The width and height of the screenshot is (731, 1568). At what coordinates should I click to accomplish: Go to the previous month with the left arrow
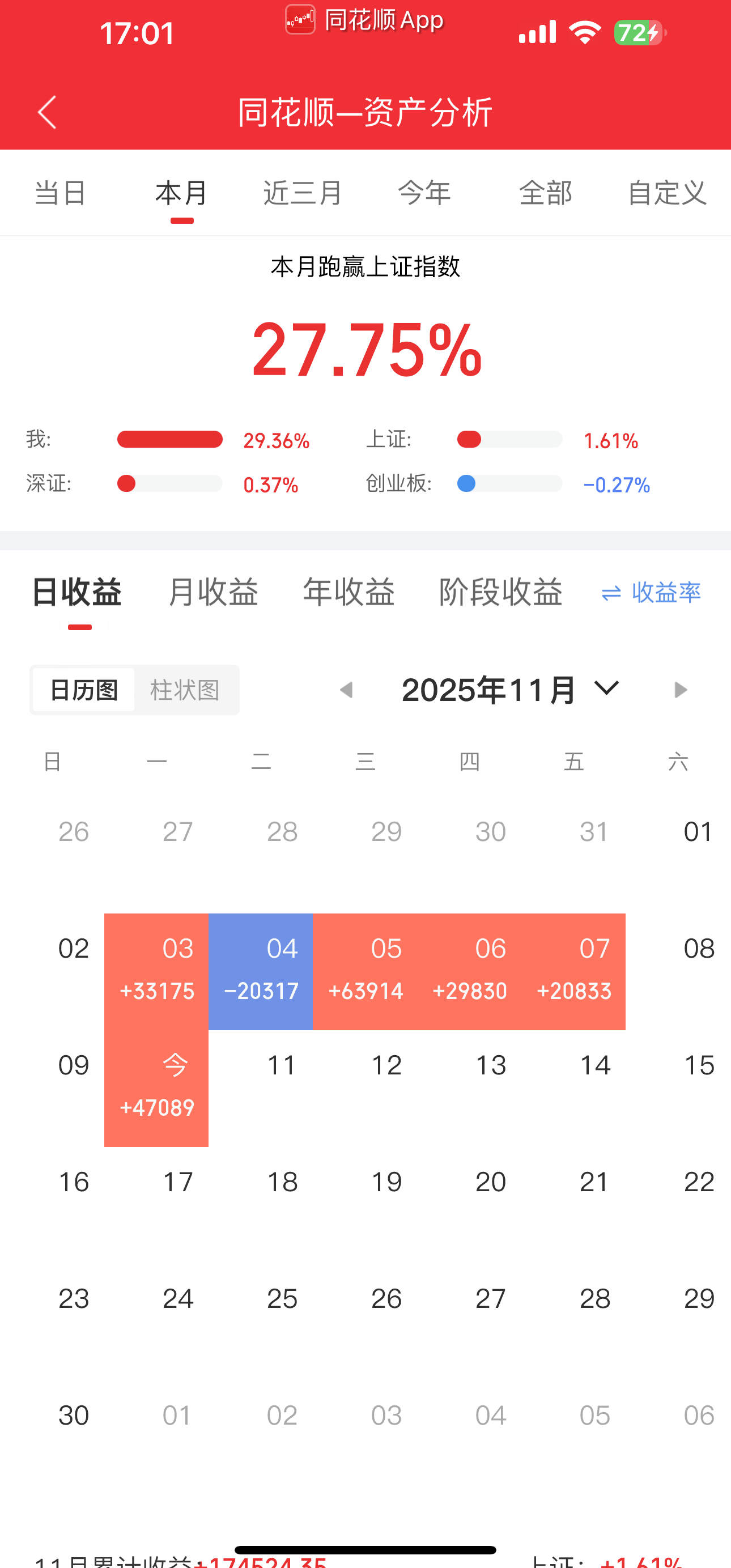346,690
